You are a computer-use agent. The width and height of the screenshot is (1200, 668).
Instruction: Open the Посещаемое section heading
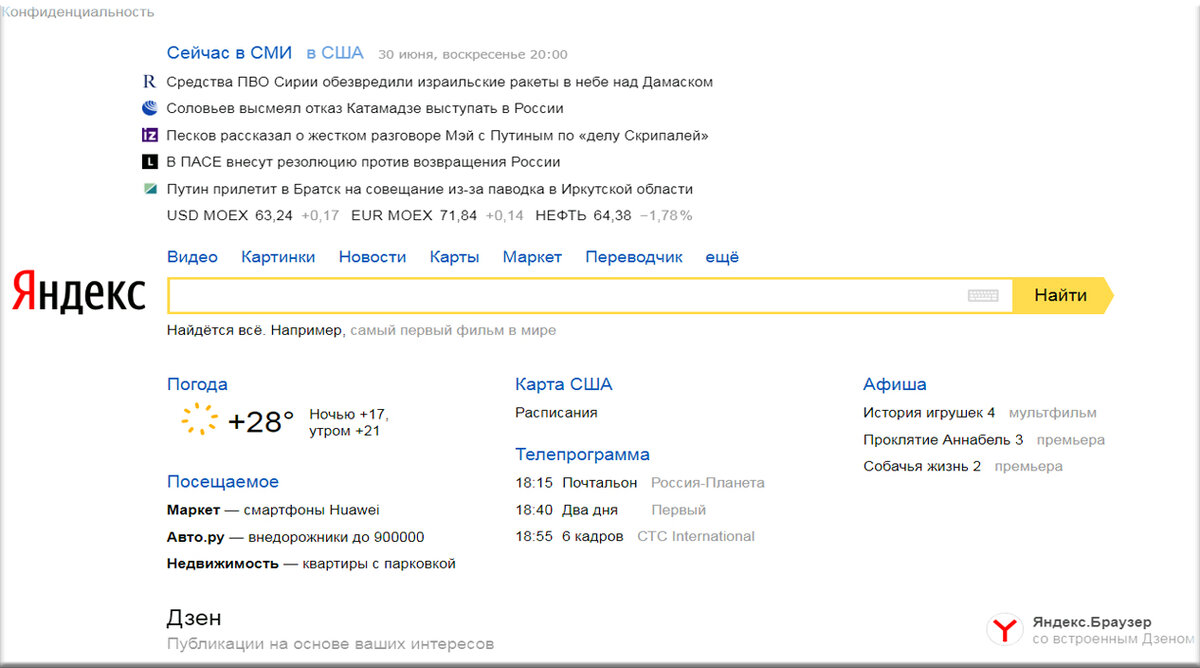click(223, 482)
